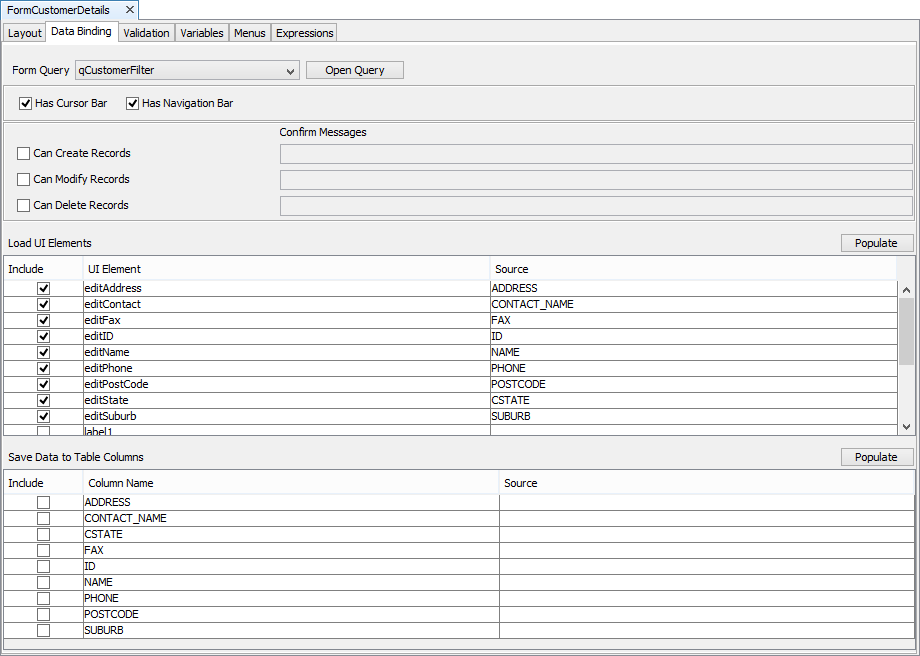Enable Can Create Records
This screenshot has height=656, width=920.
tap(24, 154)
